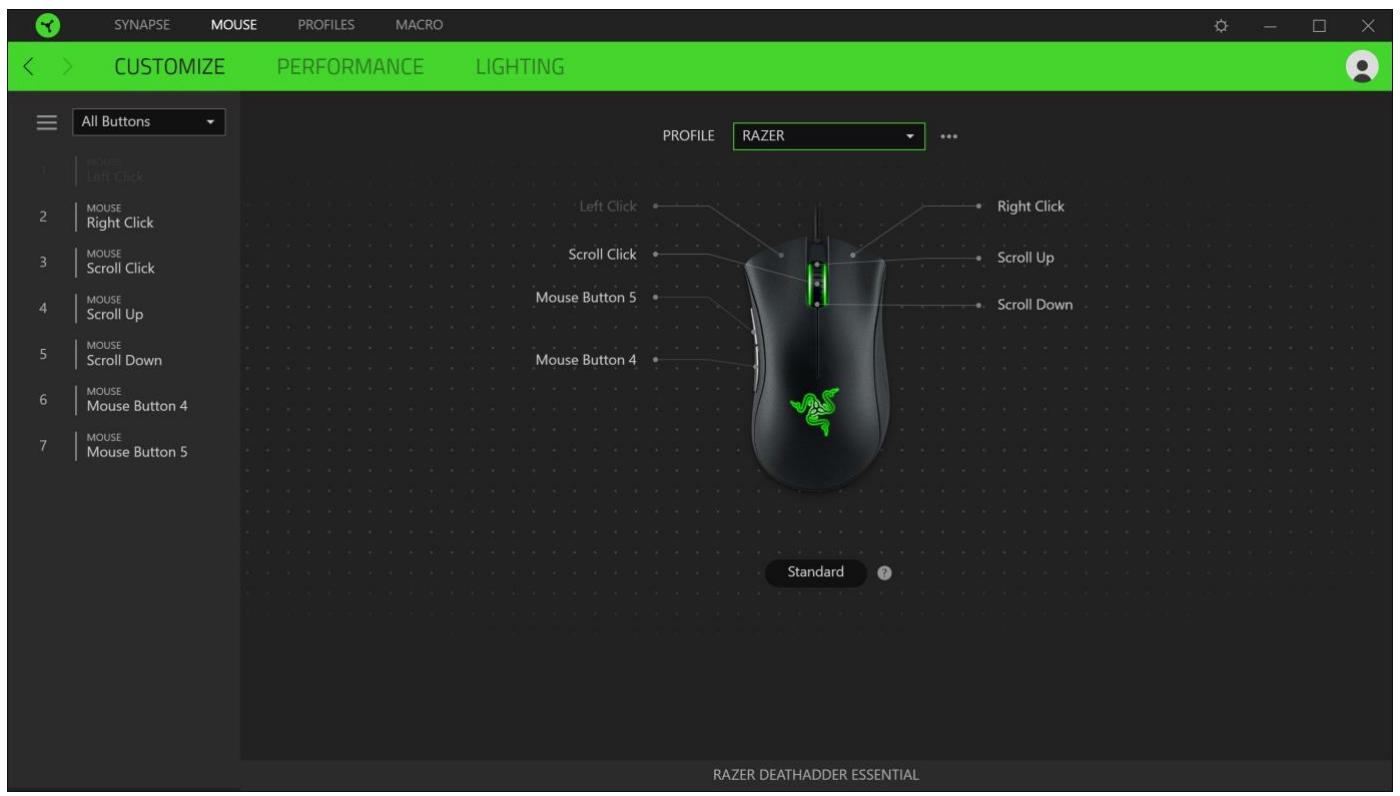Image resolution: width=1400 pixels, height=796 pixels.
Task: Go back with the left arrow
Action: click(x=29, y=68)
